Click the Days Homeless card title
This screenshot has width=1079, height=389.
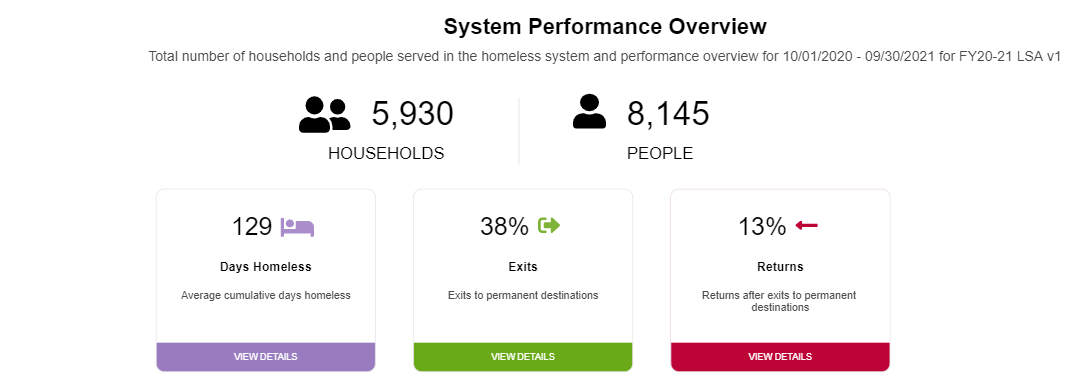(x=266, y=266)
